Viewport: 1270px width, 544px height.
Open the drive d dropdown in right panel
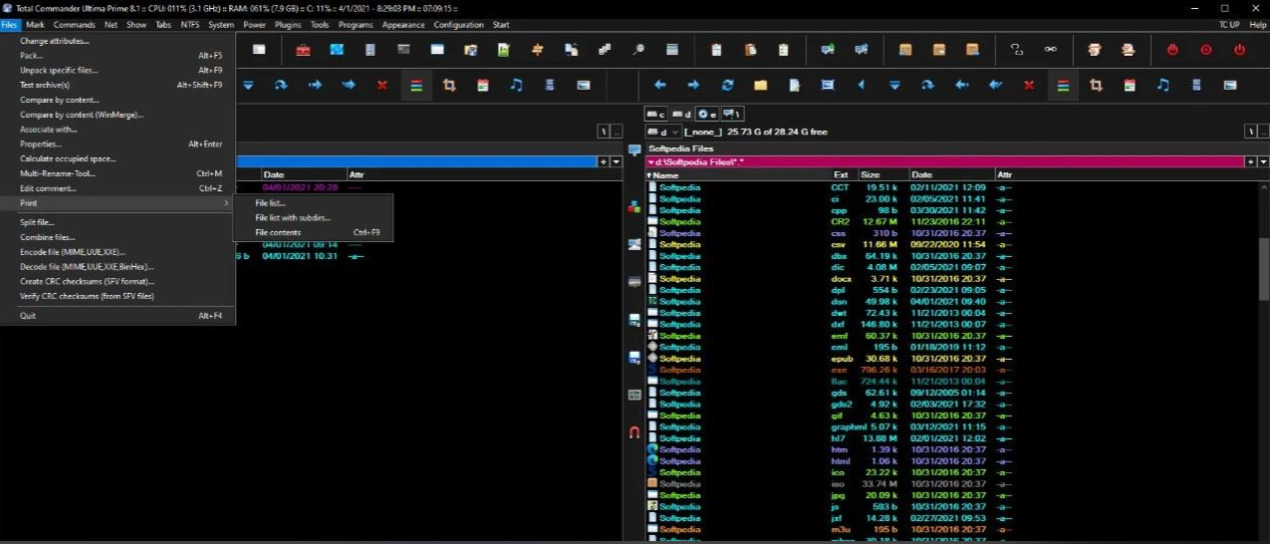point(664,131)
